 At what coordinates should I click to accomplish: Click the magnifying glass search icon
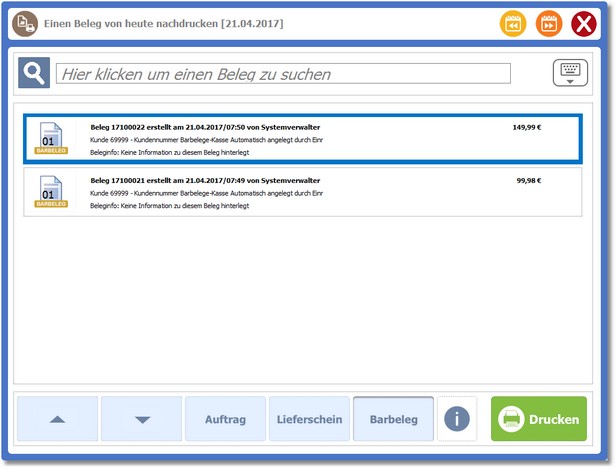pyautogui.click(x=35, y=73)
